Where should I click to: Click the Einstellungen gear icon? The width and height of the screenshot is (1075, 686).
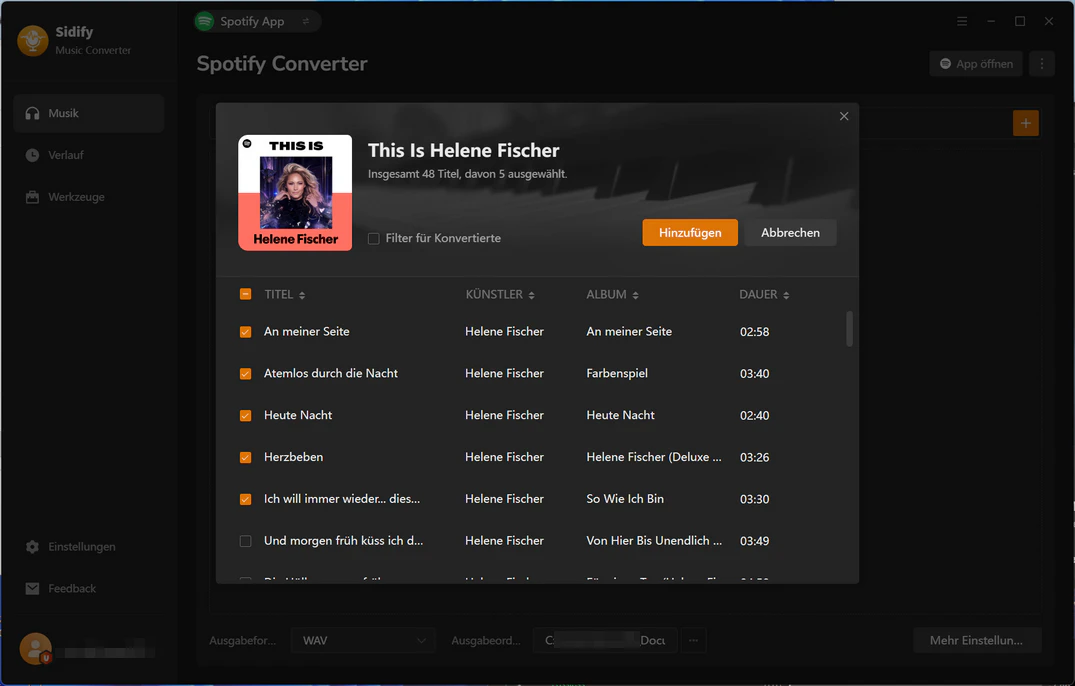point(32,546)
